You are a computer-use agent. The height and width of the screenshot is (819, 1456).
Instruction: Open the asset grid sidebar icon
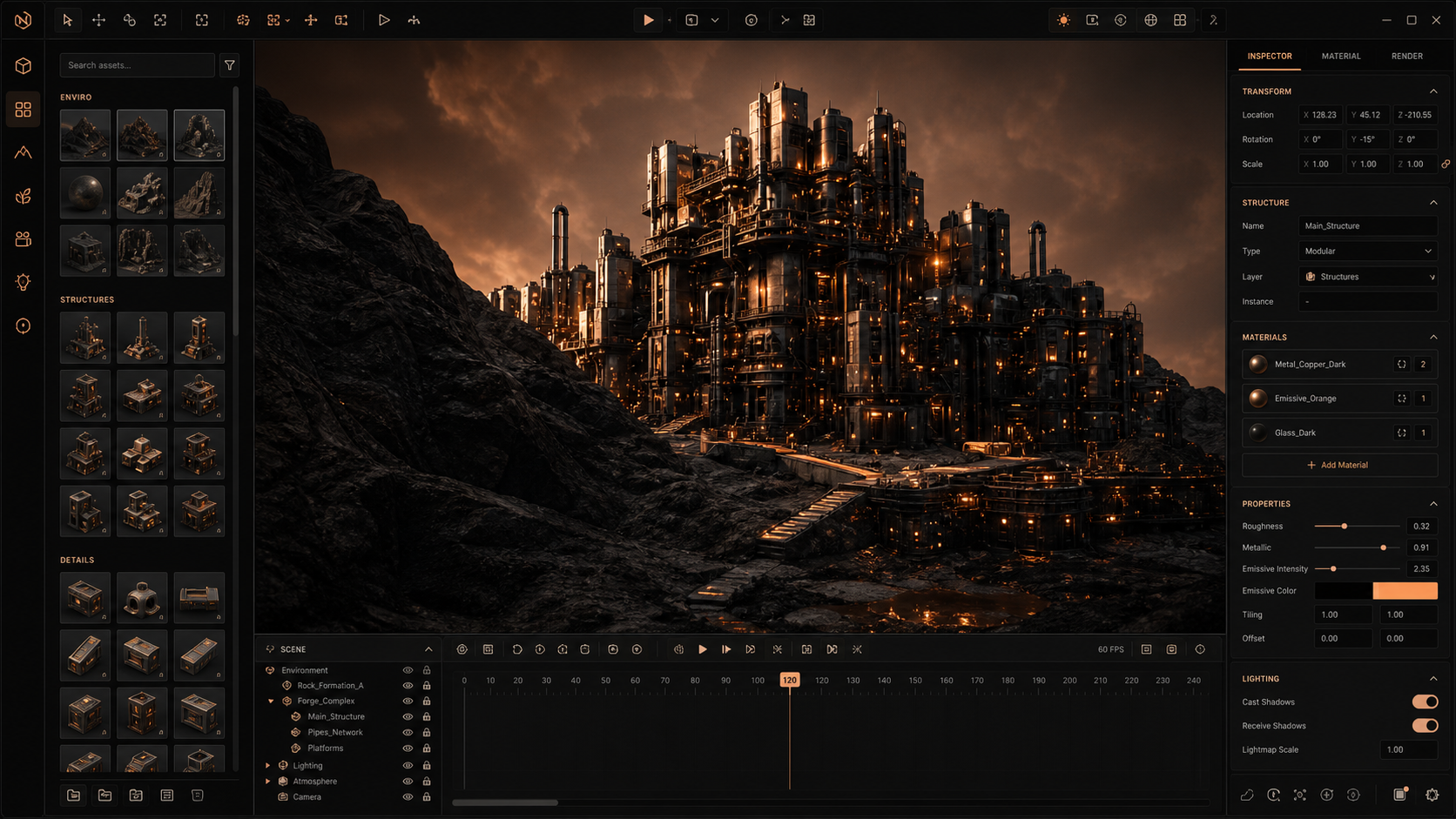tap(24, 110)
